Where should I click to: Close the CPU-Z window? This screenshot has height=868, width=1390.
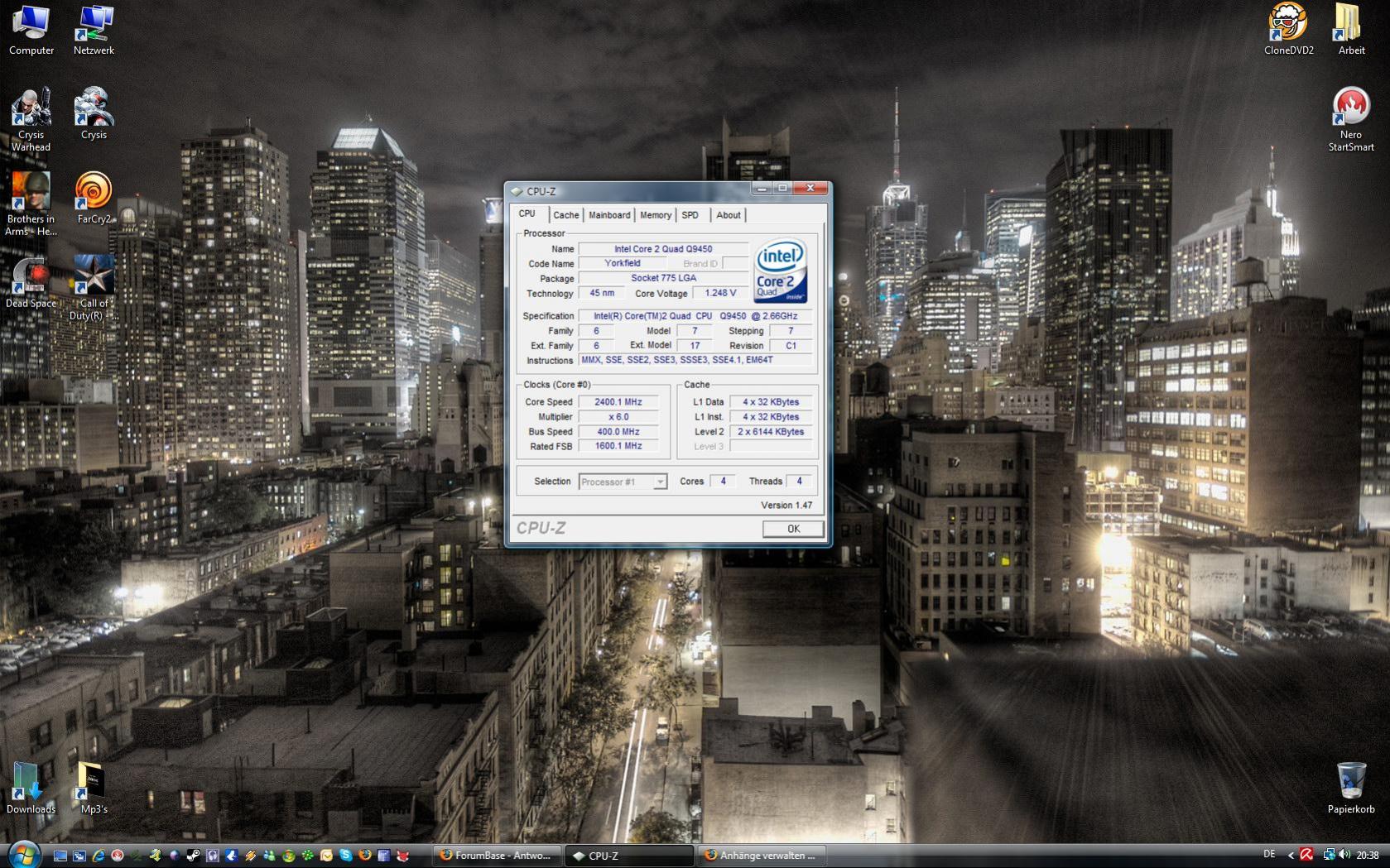[810, 189]
